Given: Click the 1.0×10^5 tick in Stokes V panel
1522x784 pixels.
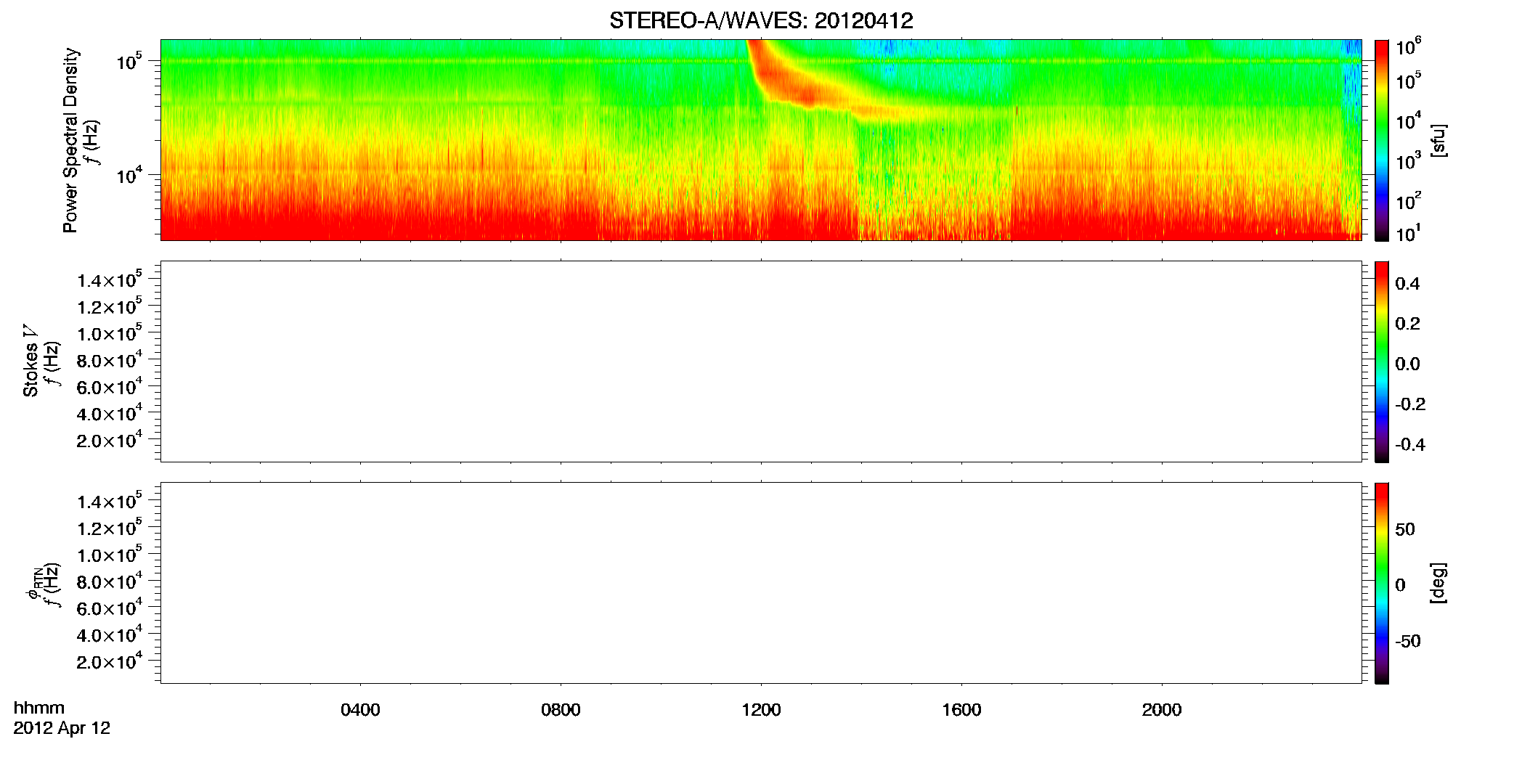Looking at the screenshot, I should coord(110,333).
